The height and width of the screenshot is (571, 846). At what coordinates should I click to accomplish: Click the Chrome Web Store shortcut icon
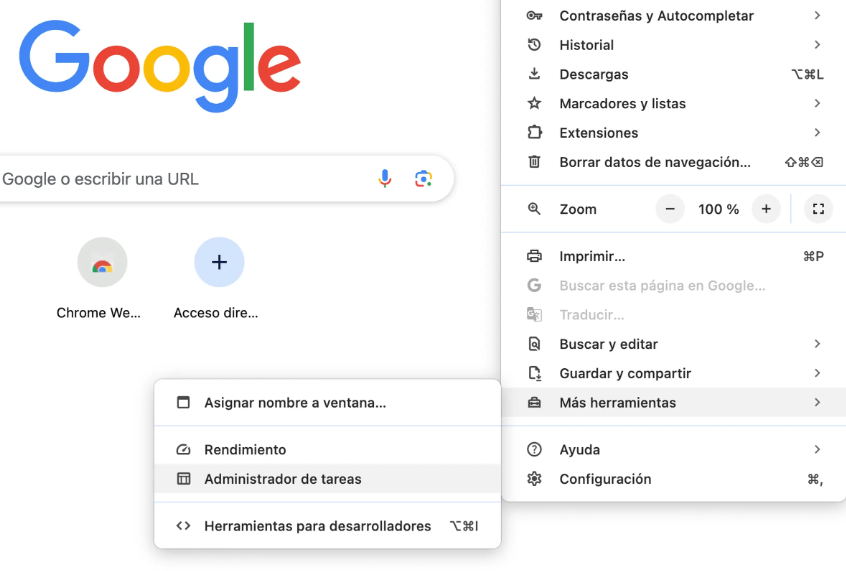pyautogui.click(x=102, y=263)
